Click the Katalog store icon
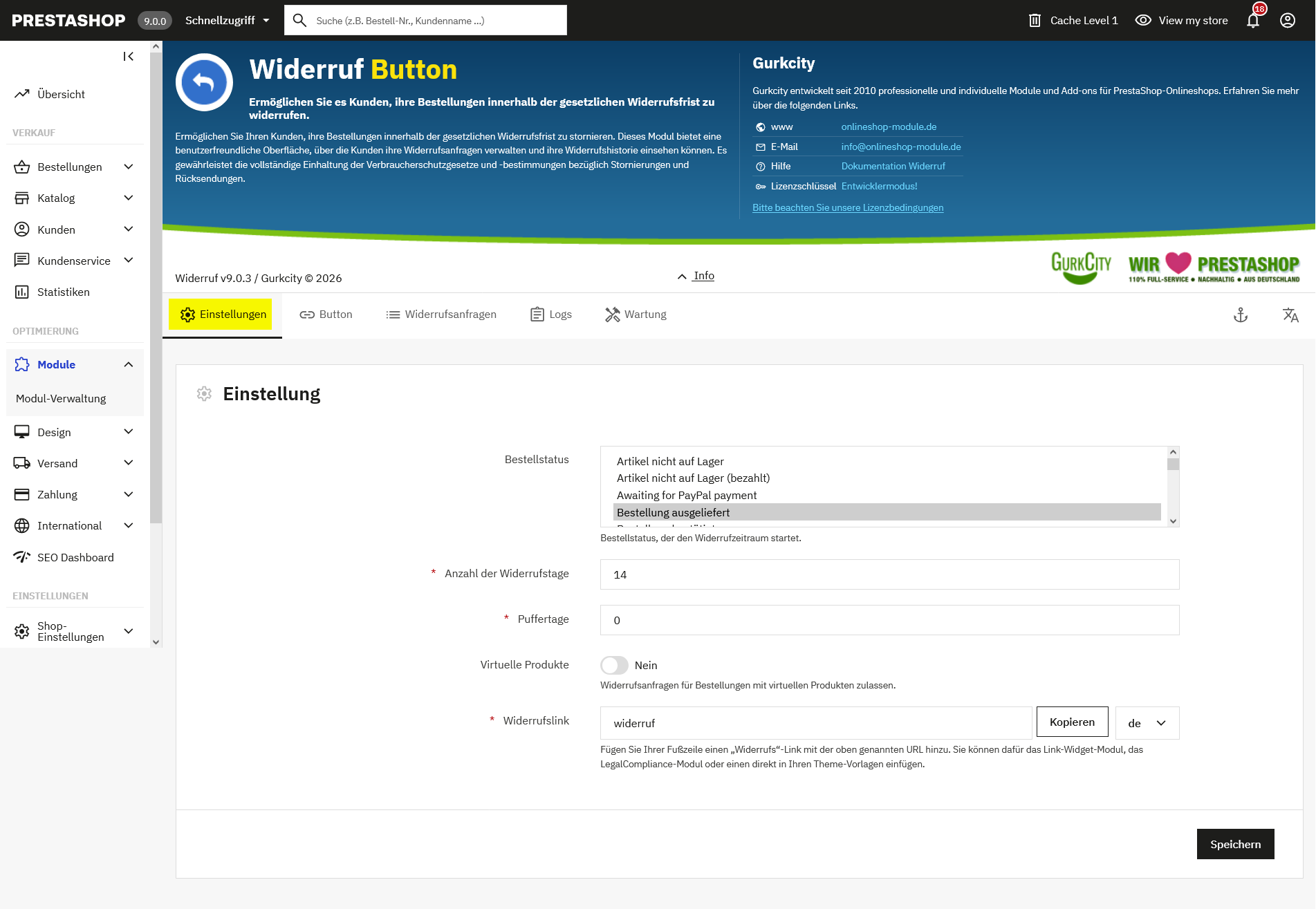This screenshot has height=909, width=1316. [x=22, y=198]
